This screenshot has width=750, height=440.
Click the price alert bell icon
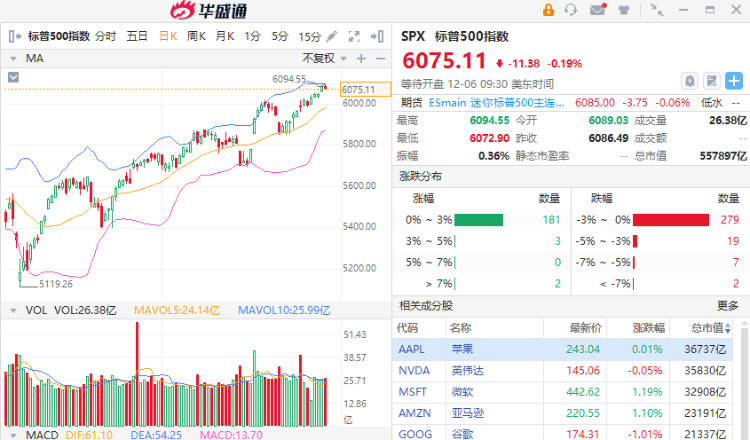(691, 81)
